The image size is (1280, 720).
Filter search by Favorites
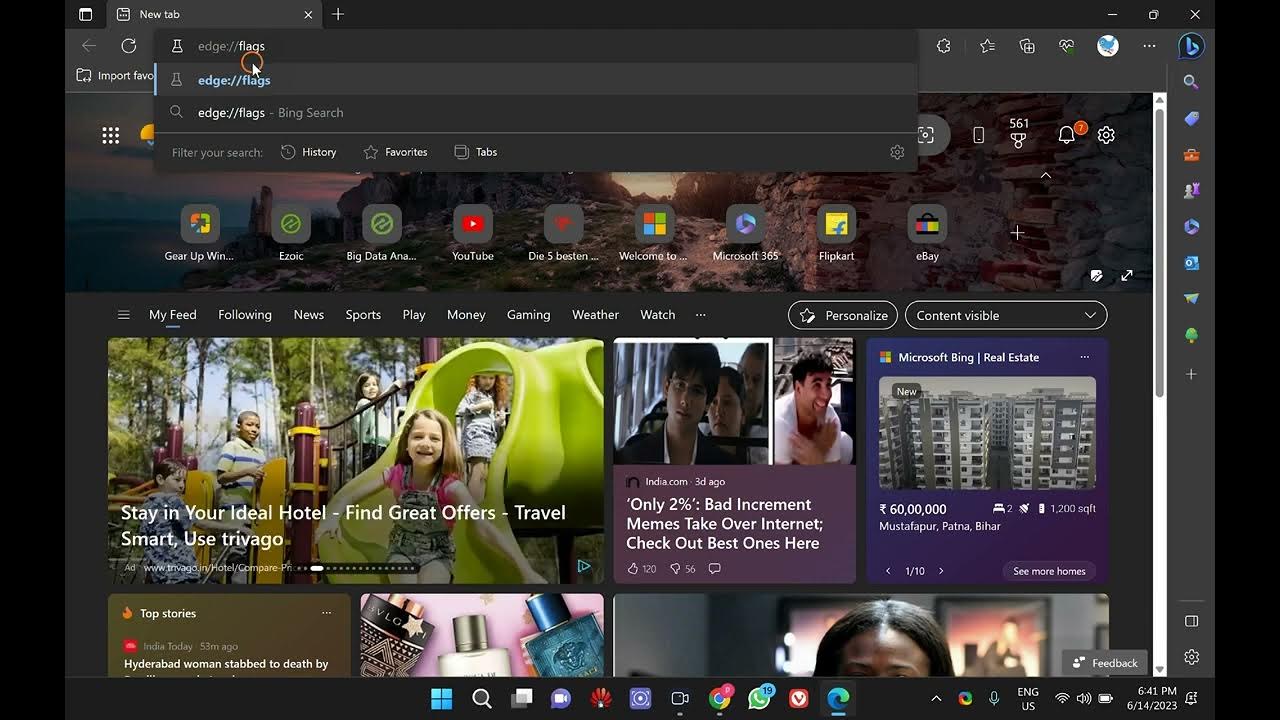tap(395, 152)
